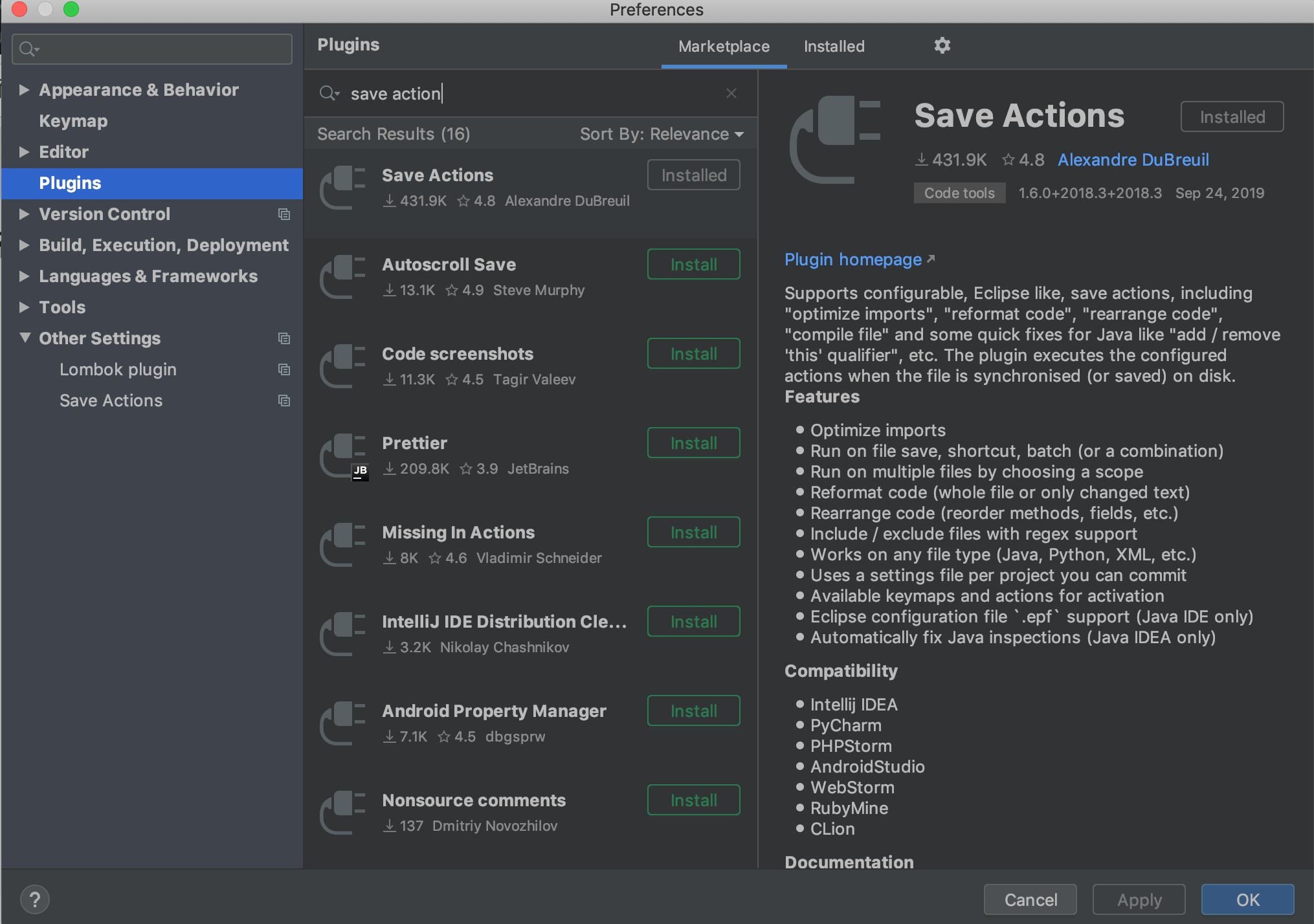Click the copy icon next to Version Control
This screenshot has height=924, width=1314.
284,214
